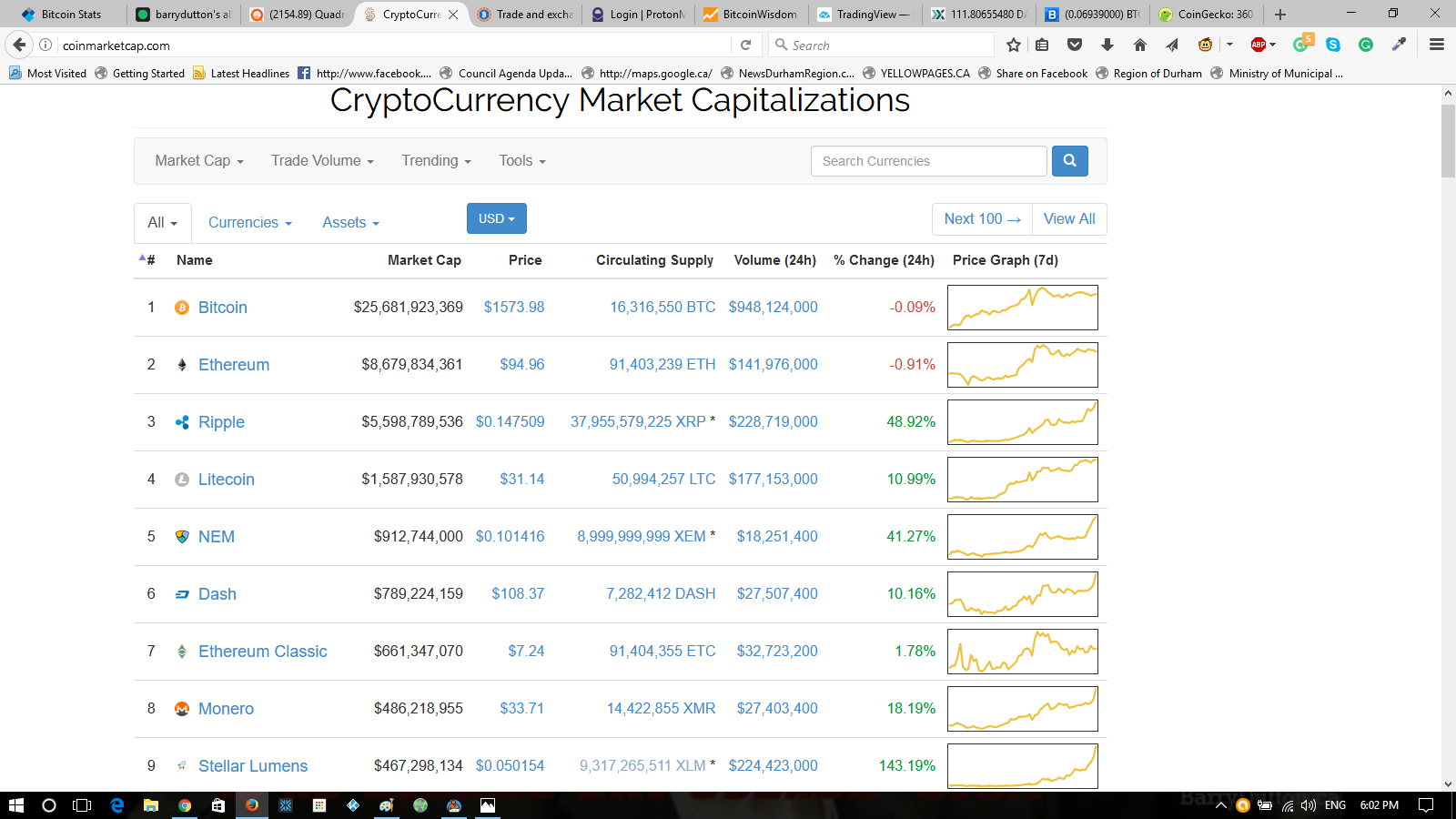
Task: Switch to the barrydutton's tab
Action: coord(184,15)
